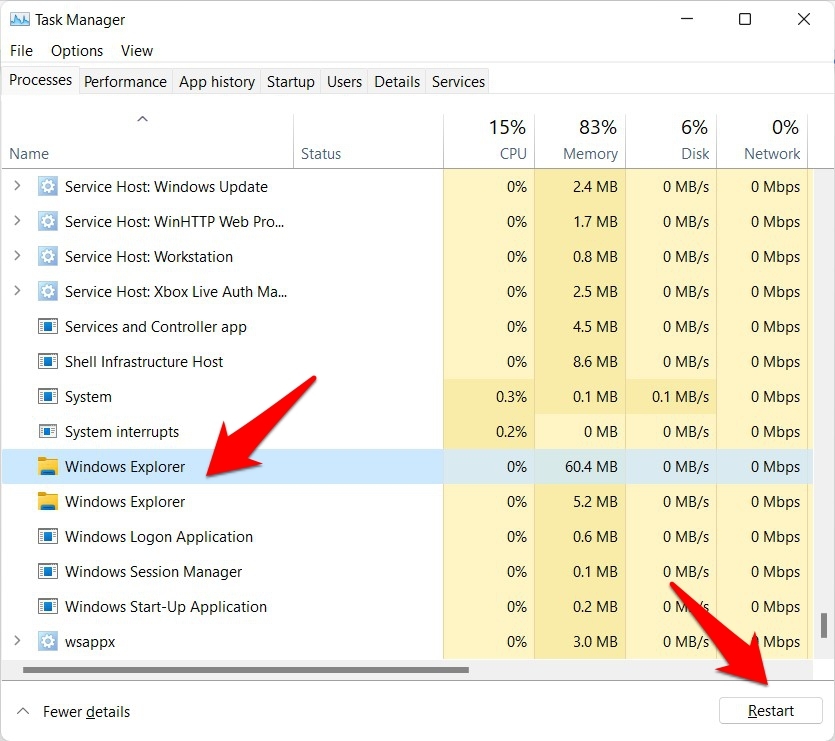
Task: Click the vertical scrollbar thumb
Action: [824, 625]
